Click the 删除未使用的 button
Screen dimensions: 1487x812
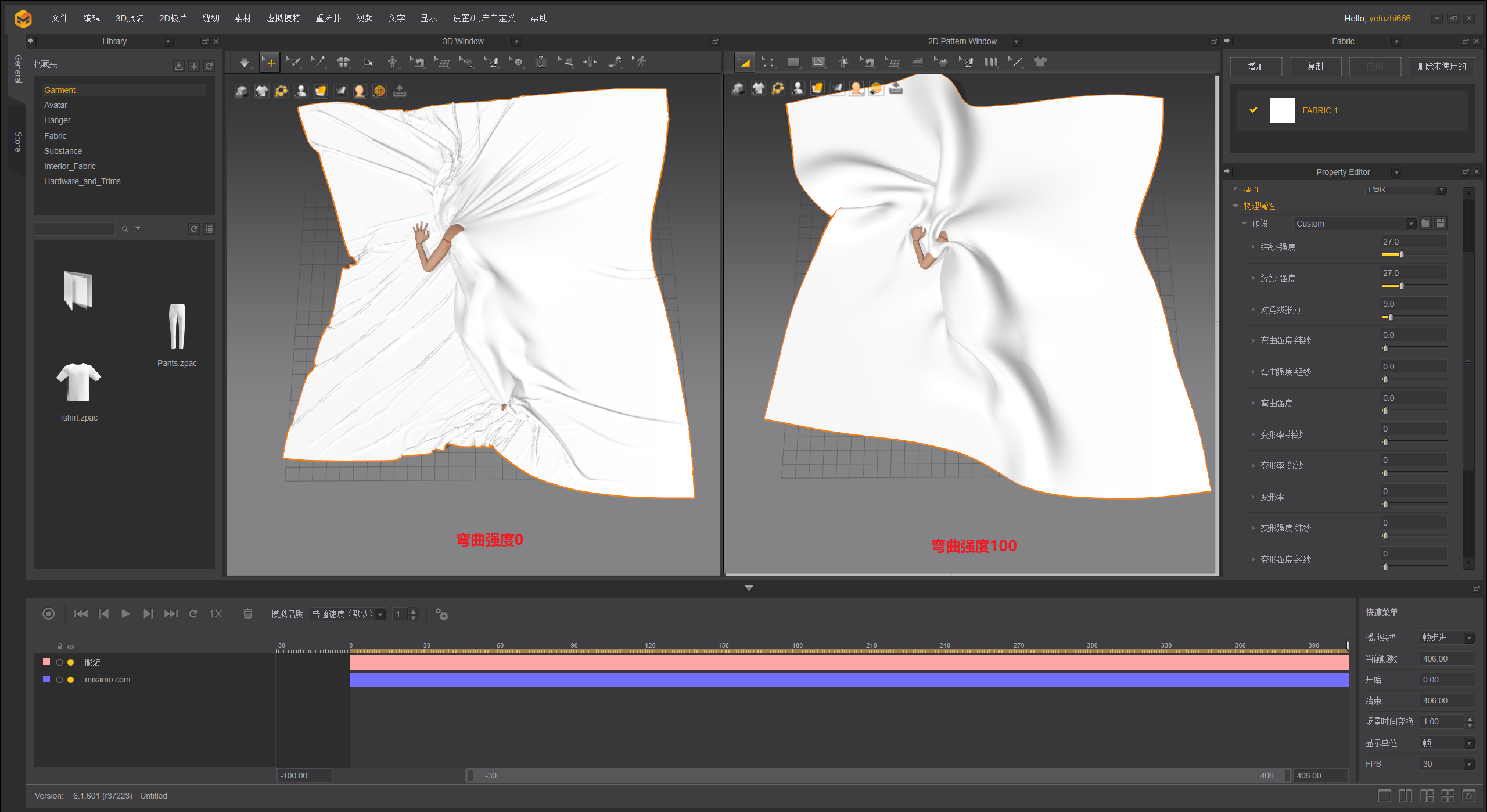[1441, 66]
